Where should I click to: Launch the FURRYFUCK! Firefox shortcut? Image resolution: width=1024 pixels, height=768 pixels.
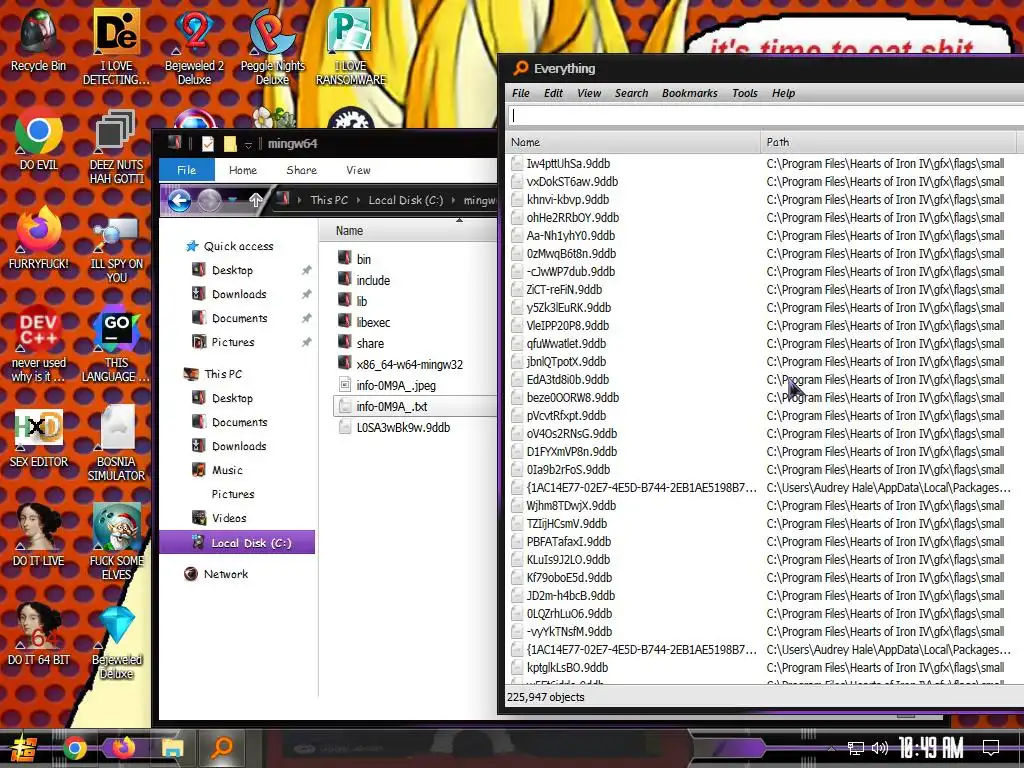pyautogui.click(x=39, y=238)
